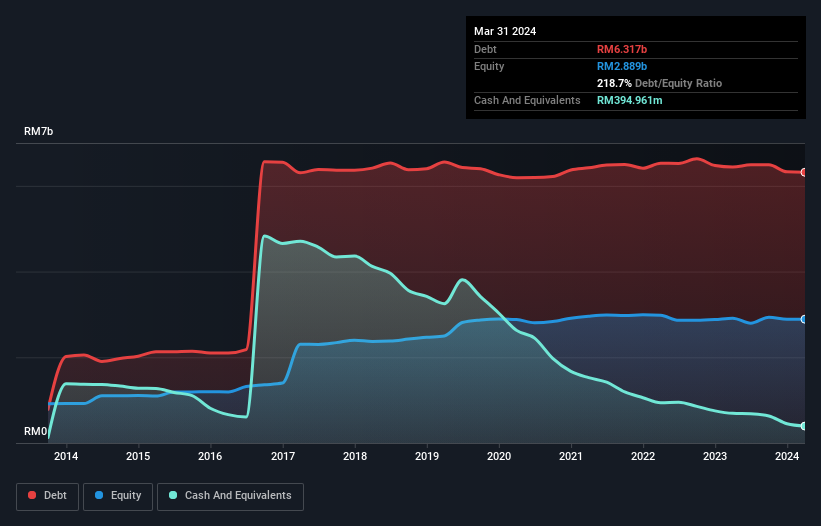The image size is (821, 526).
Task: Click the 2018 x-axis label
Action: [355, 456]
